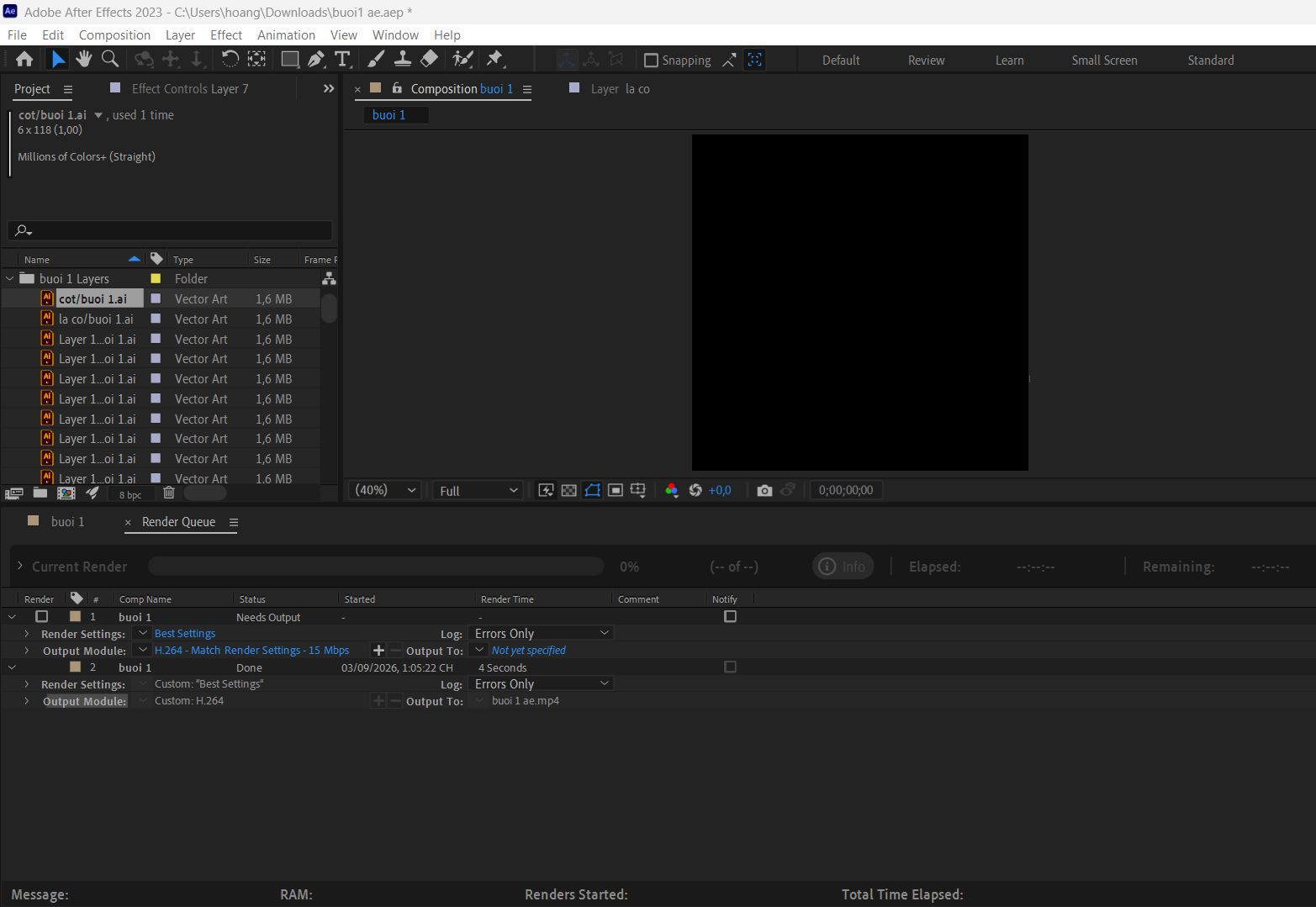
Task: Switch to the Effect Controls Layer 7 tab
Action: coord(190,88)
